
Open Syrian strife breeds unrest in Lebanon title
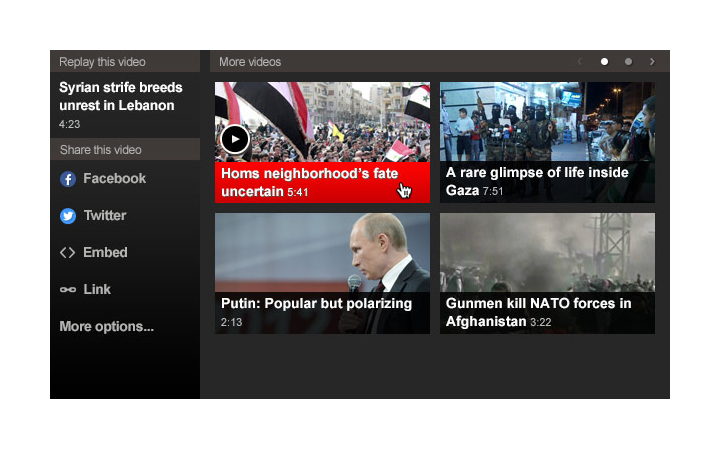coord(121,96)
